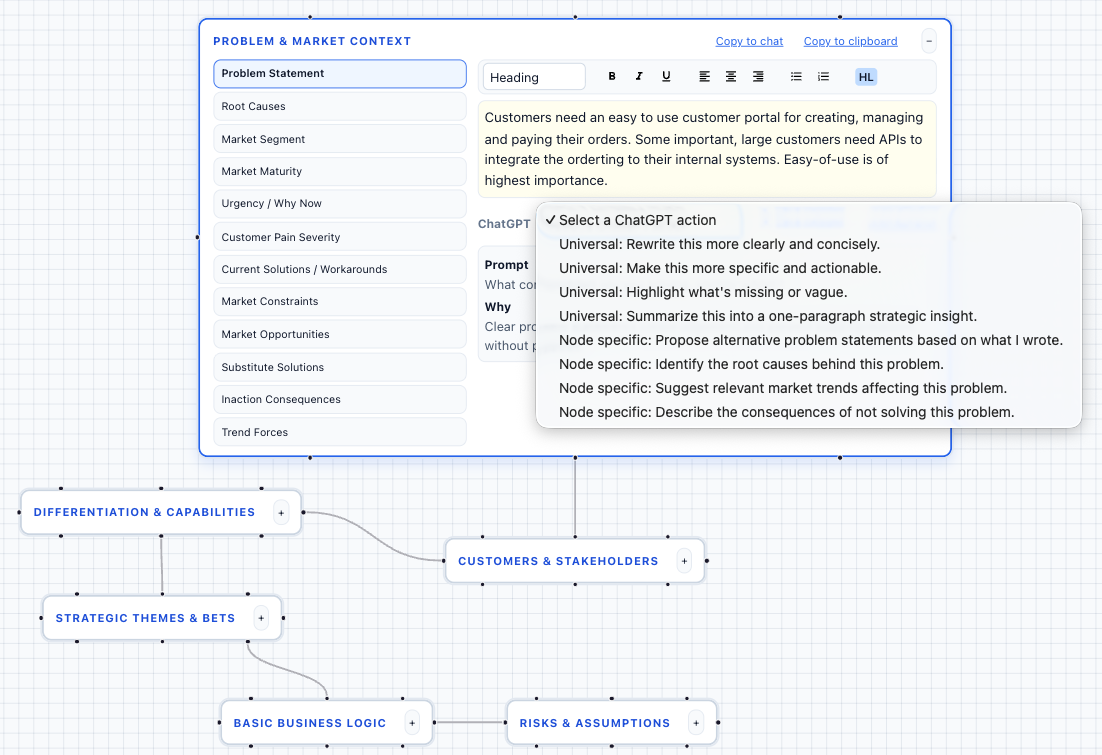Viewport: 1102px width, 755px height.
Task: Expand options on Risks & Assumptions node
Action: click(695, 722)
